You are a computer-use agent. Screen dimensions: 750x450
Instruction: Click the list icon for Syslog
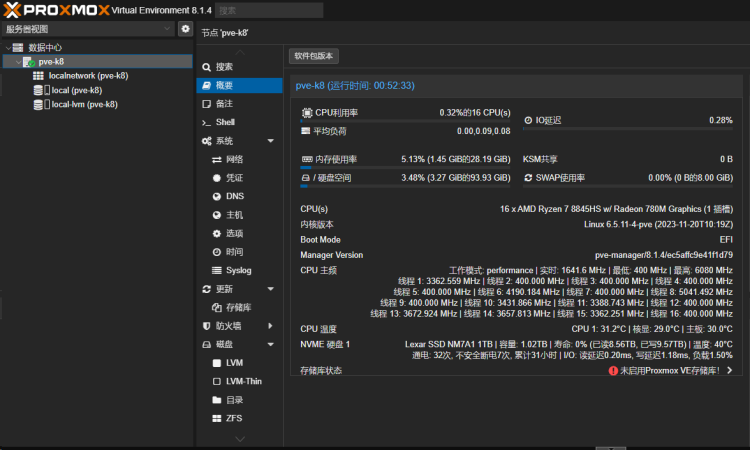[x=217, y=270]
